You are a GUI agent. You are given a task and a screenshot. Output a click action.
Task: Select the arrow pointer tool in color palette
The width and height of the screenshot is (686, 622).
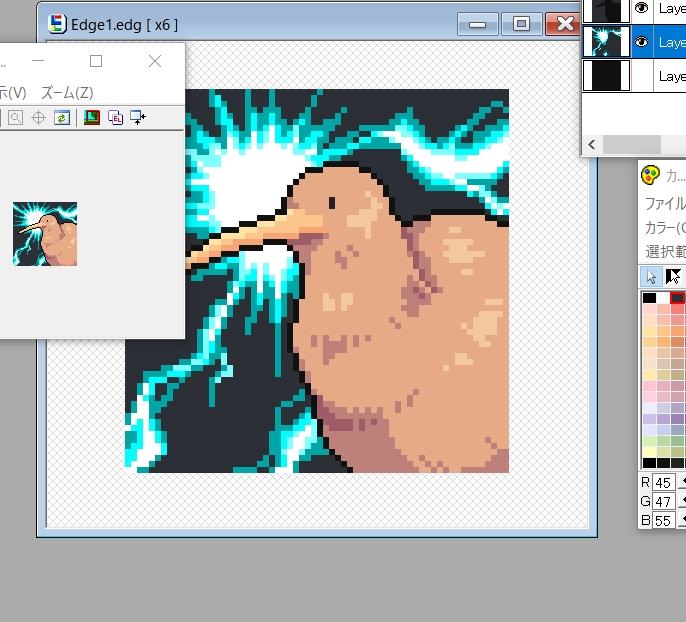651,276
